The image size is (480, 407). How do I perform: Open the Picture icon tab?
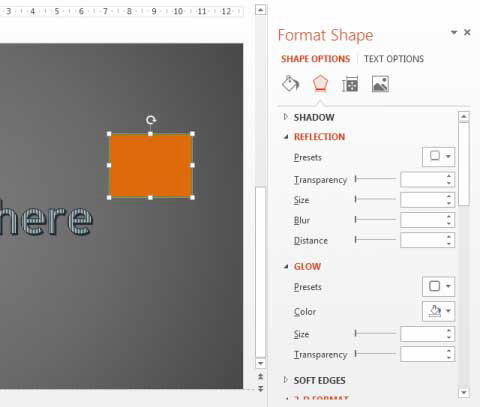[380, 84]
